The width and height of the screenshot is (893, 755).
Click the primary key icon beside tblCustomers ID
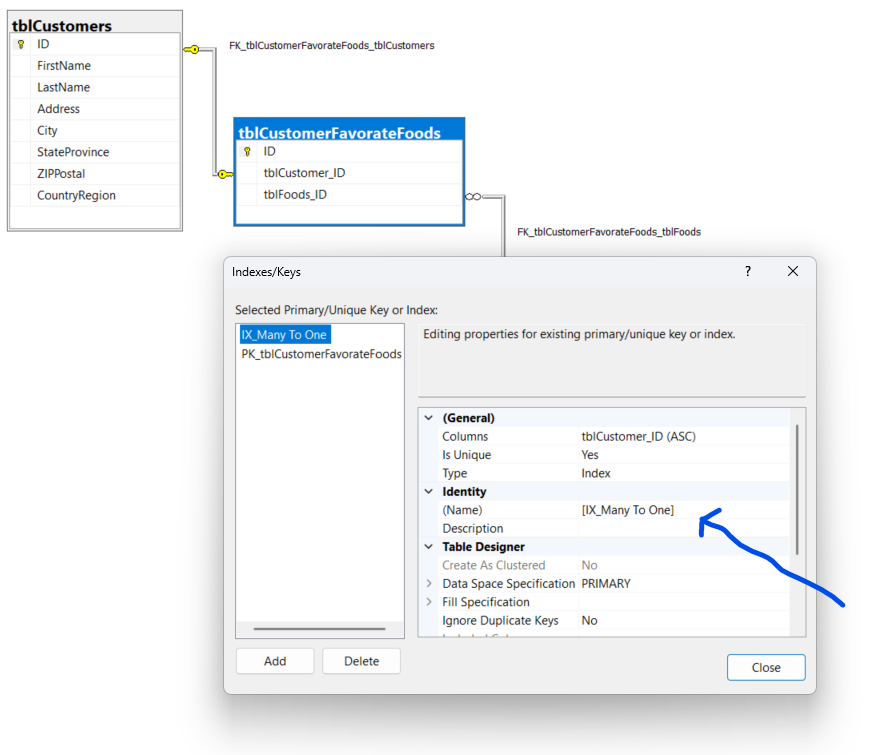(x=21, y=44)
